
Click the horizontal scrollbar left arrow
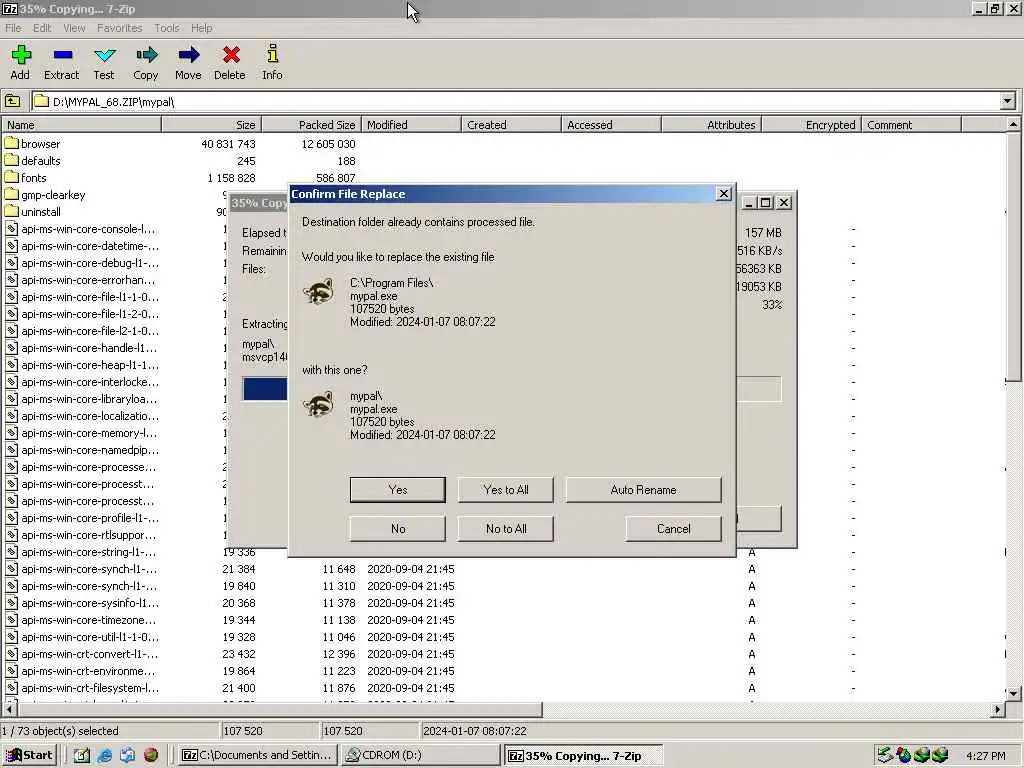(9, 709)
